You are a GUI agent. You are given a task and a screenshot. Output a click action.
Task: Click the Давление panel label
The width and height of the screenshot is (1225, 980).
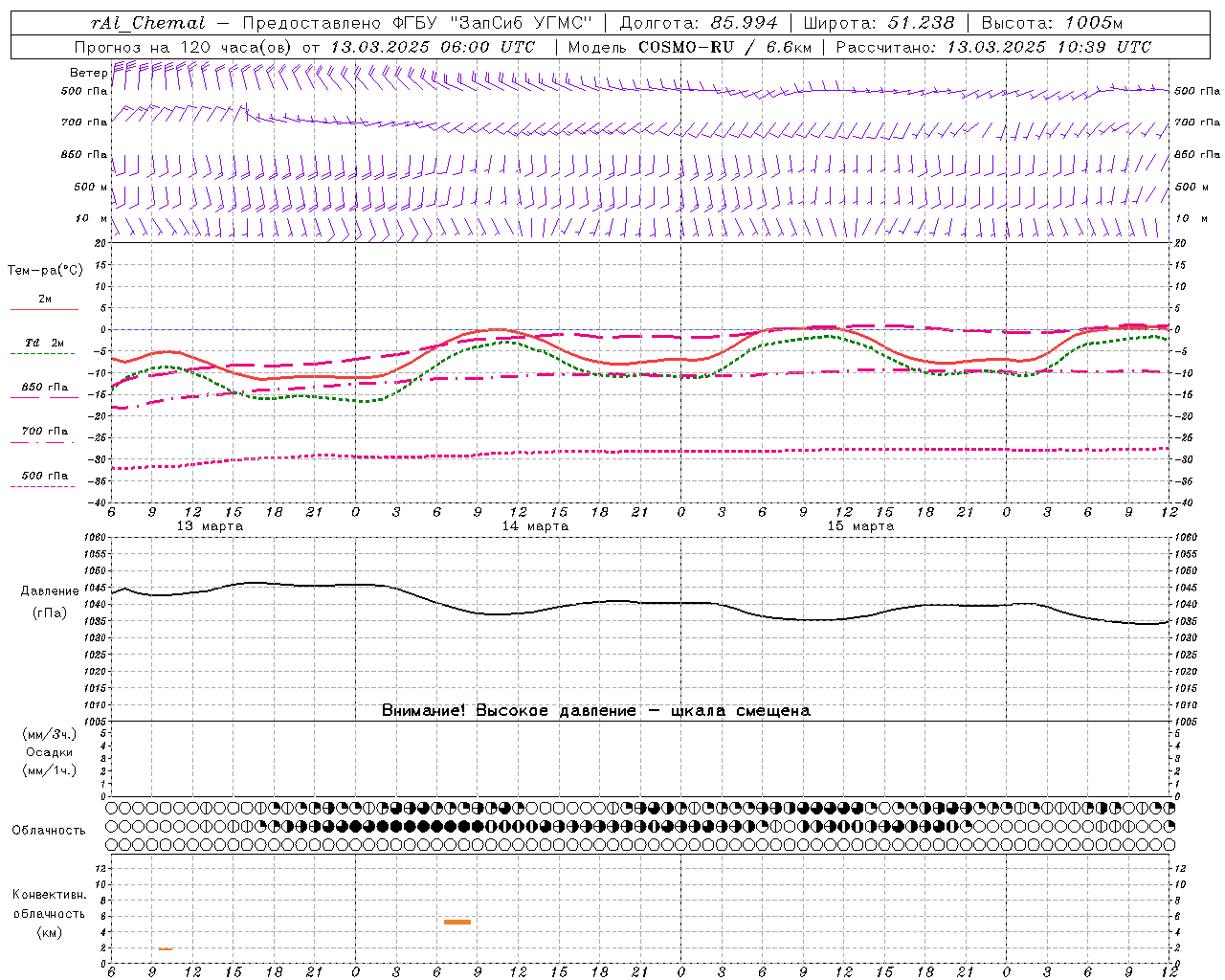(x=50, y=591)
